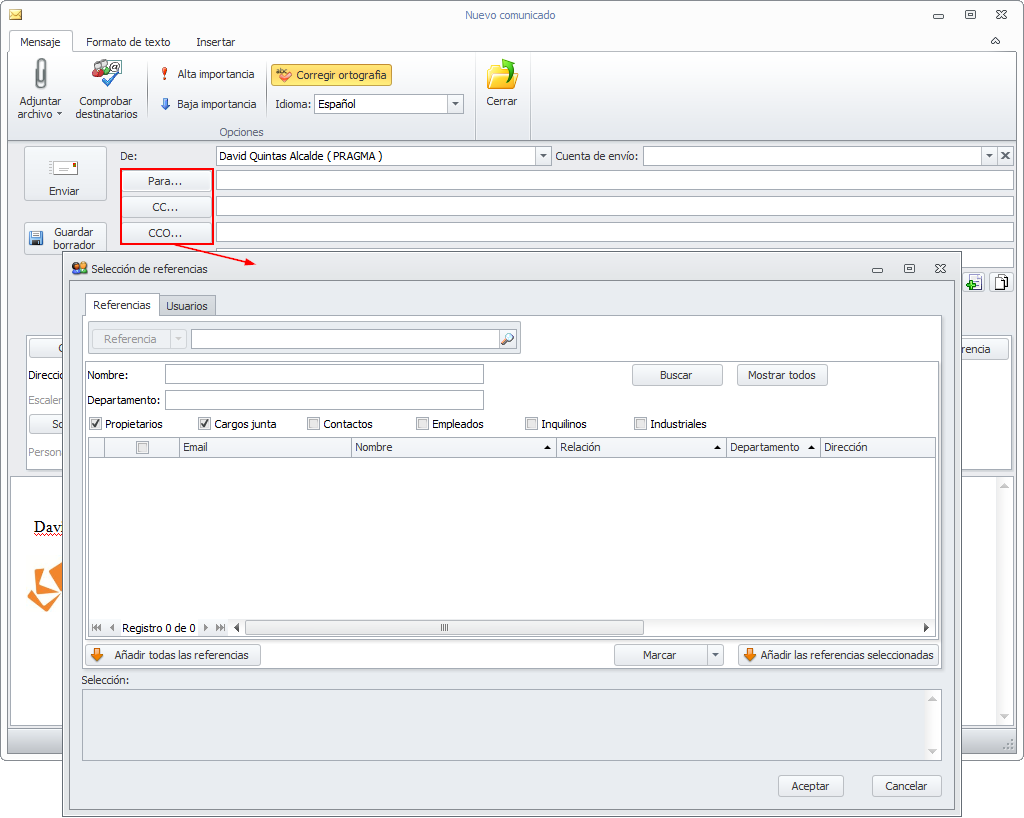Click Selección box scroll down arrow
This screenshot has width=1024, height=818.
933,751
